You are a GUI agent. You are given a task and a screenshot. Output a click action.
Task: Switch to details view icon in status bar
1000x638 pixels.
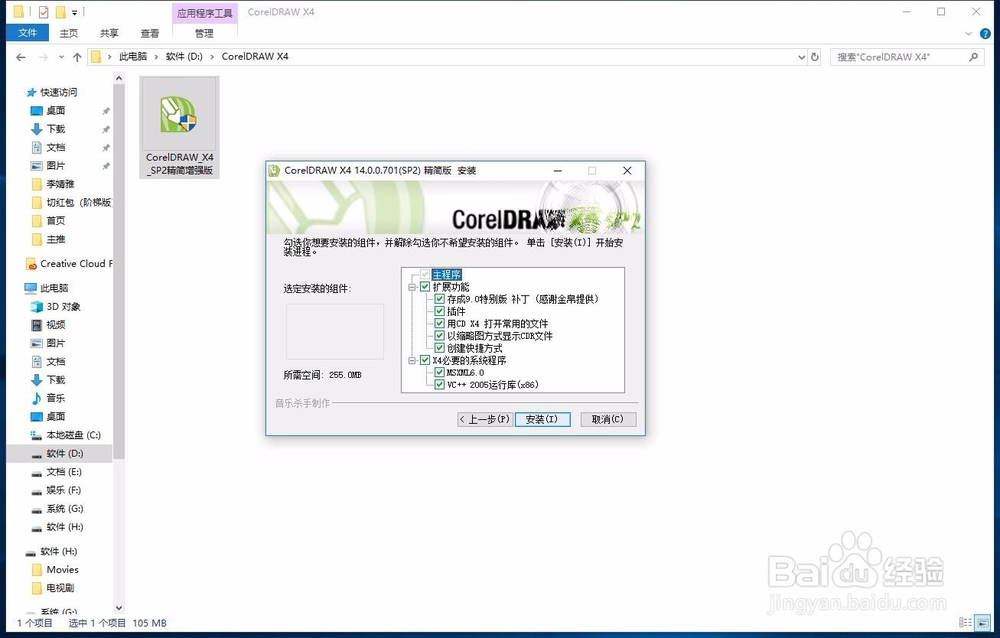[x=966, y=623]
